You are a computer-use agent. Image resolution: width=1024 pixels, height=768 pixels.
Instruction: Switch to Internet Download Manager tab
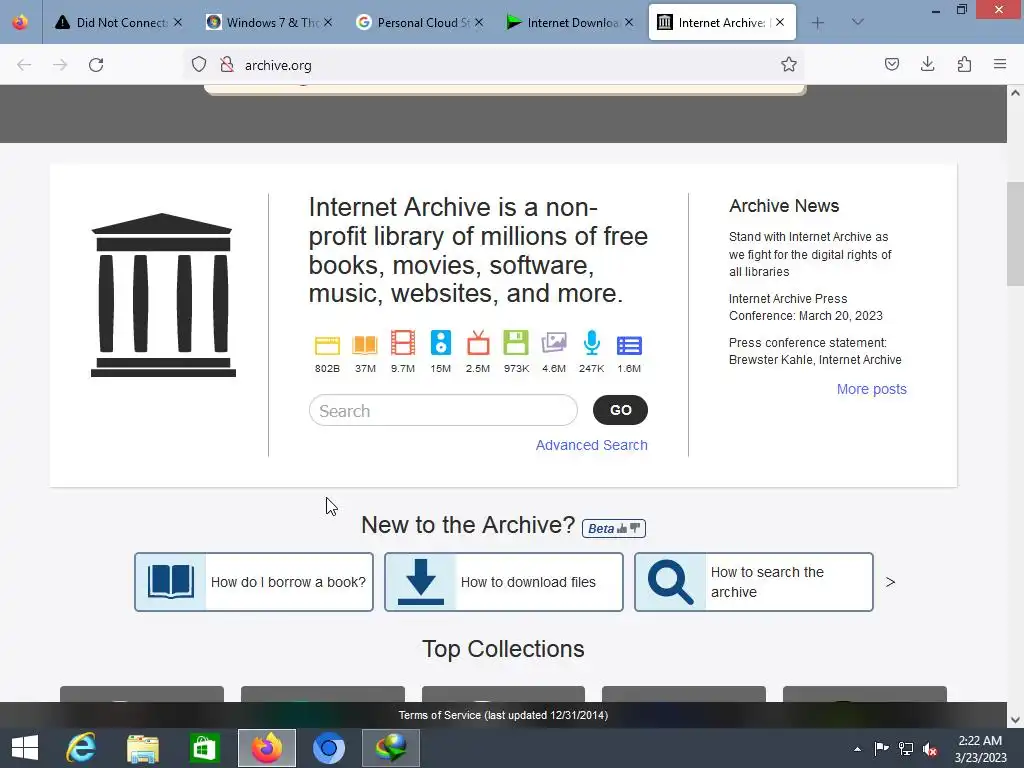click(571, 23)
